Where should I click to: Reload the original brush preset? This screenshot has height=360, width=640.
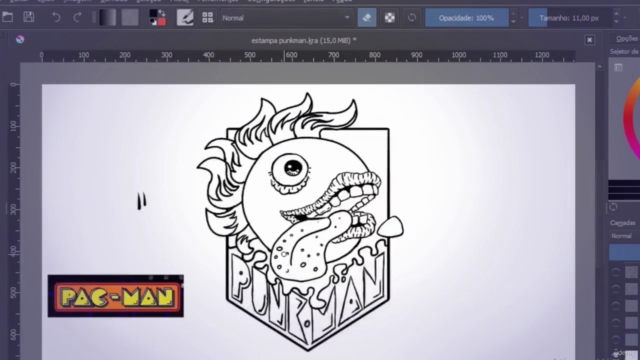click(412, 18)
